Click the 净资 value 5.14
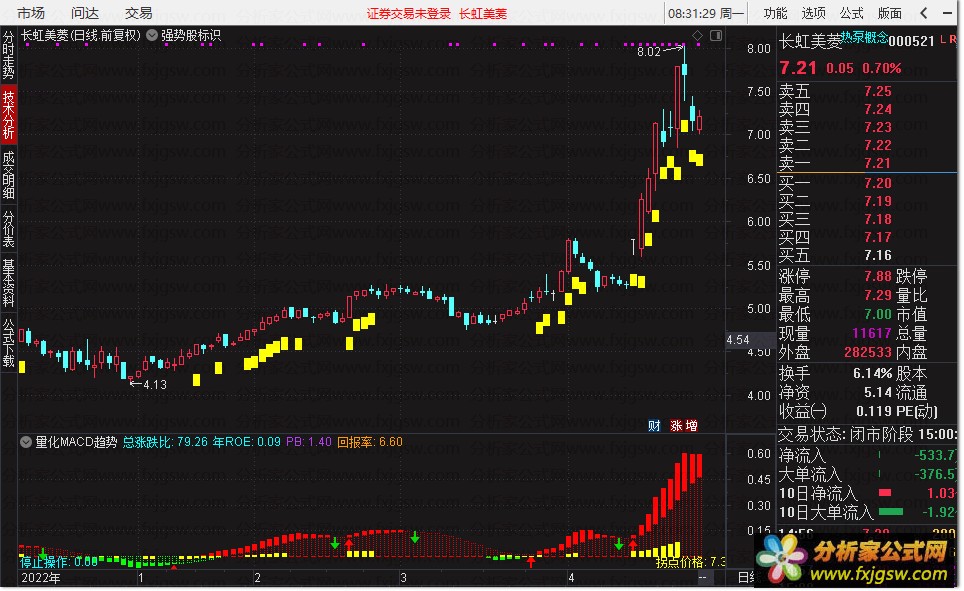The image size is (964, 591). pos(878,392)
